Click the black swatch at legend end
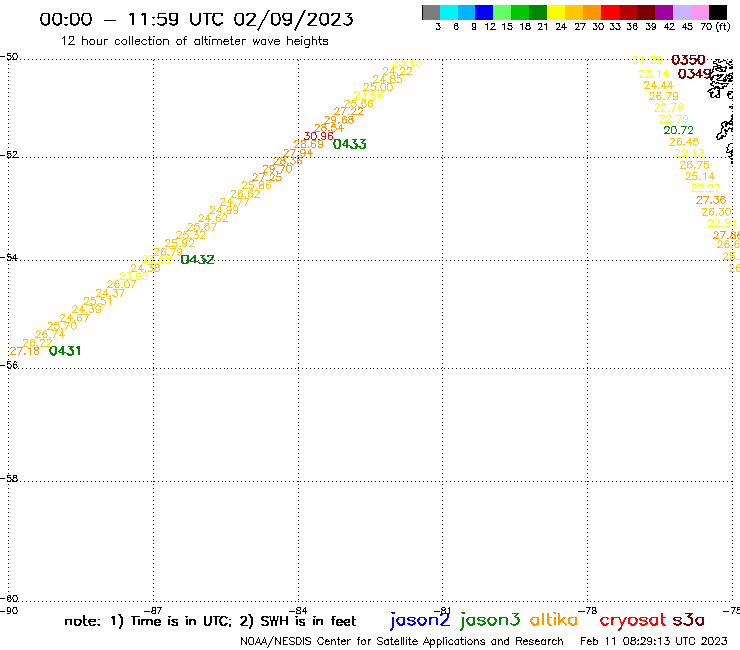Screen dimensions: 740x650 click(717, 12)
